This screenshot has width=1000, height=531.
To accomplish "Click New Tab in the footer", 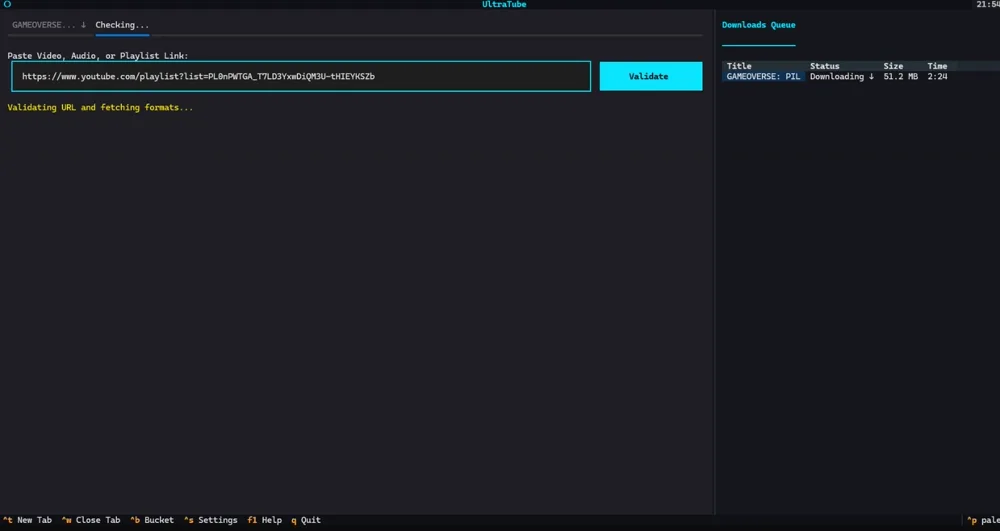I will (27, 520).
